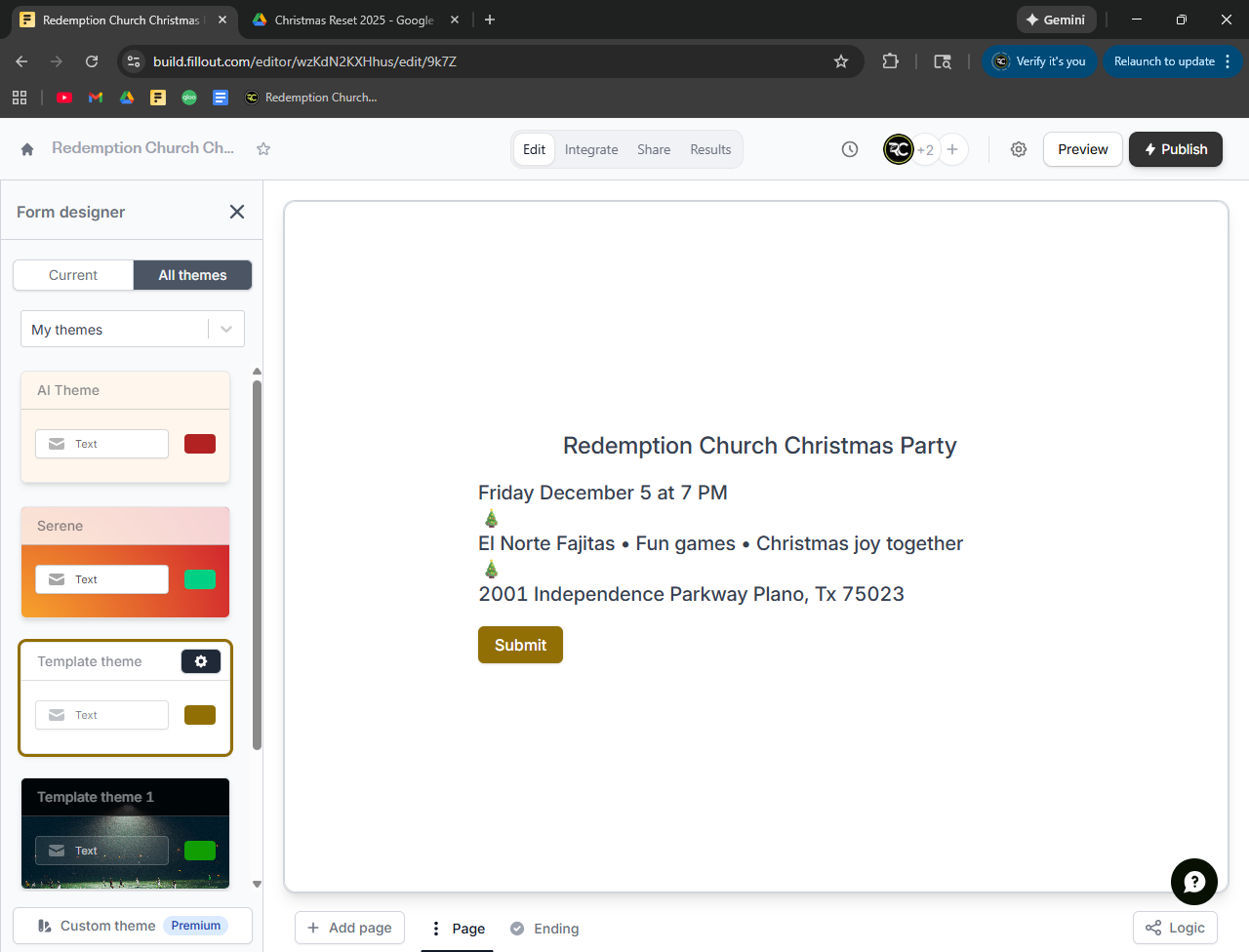Close the Form designer panel
The width and height of the screenshot is (1249, 952).
coord(237,212)
